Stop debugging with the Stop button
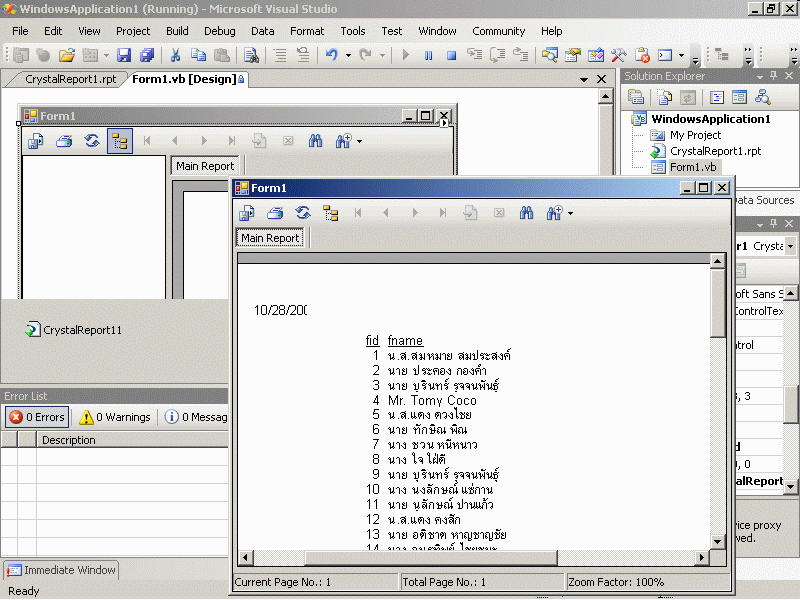 [x=451, y=56]
